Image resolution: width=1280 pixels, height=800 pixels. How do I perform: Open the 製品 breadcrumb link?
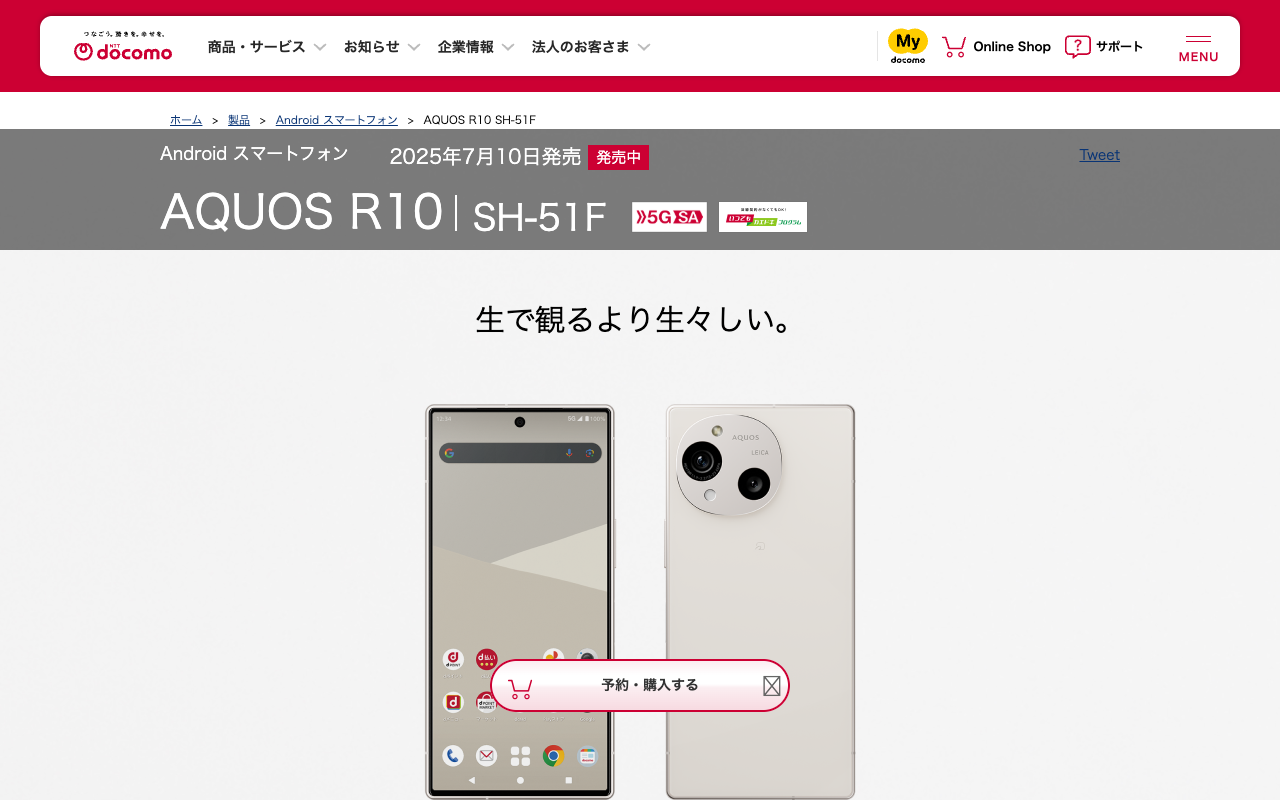click(239, 120)
